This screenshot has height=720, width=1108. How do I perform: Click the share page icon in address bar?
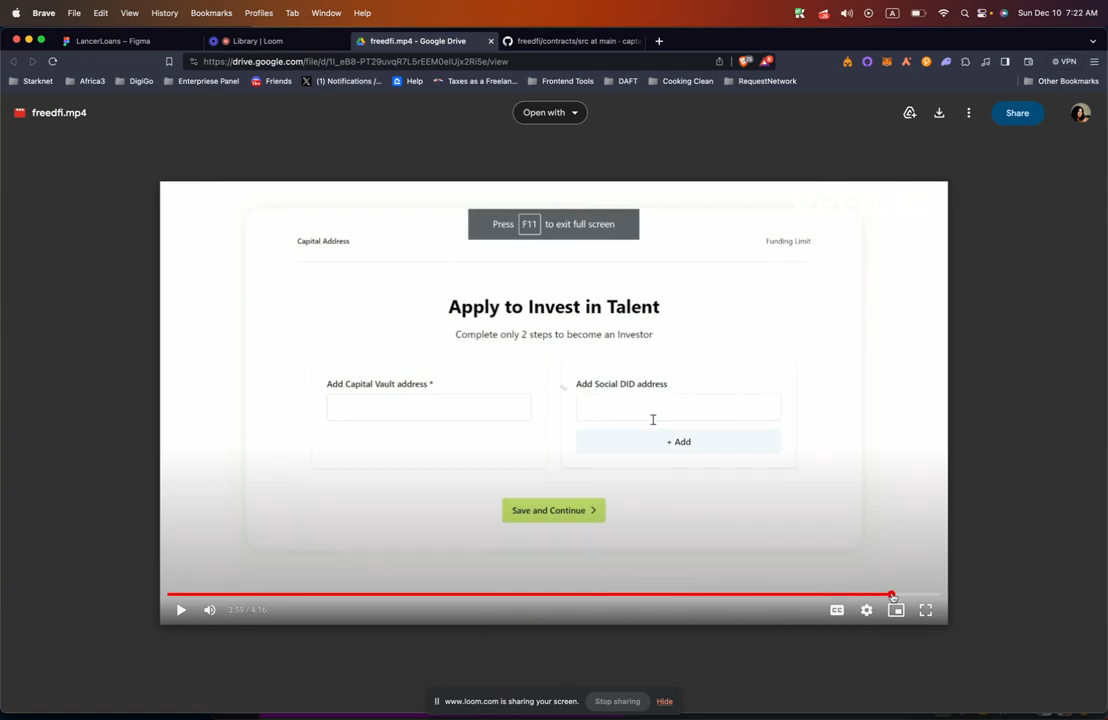(719, 61)
